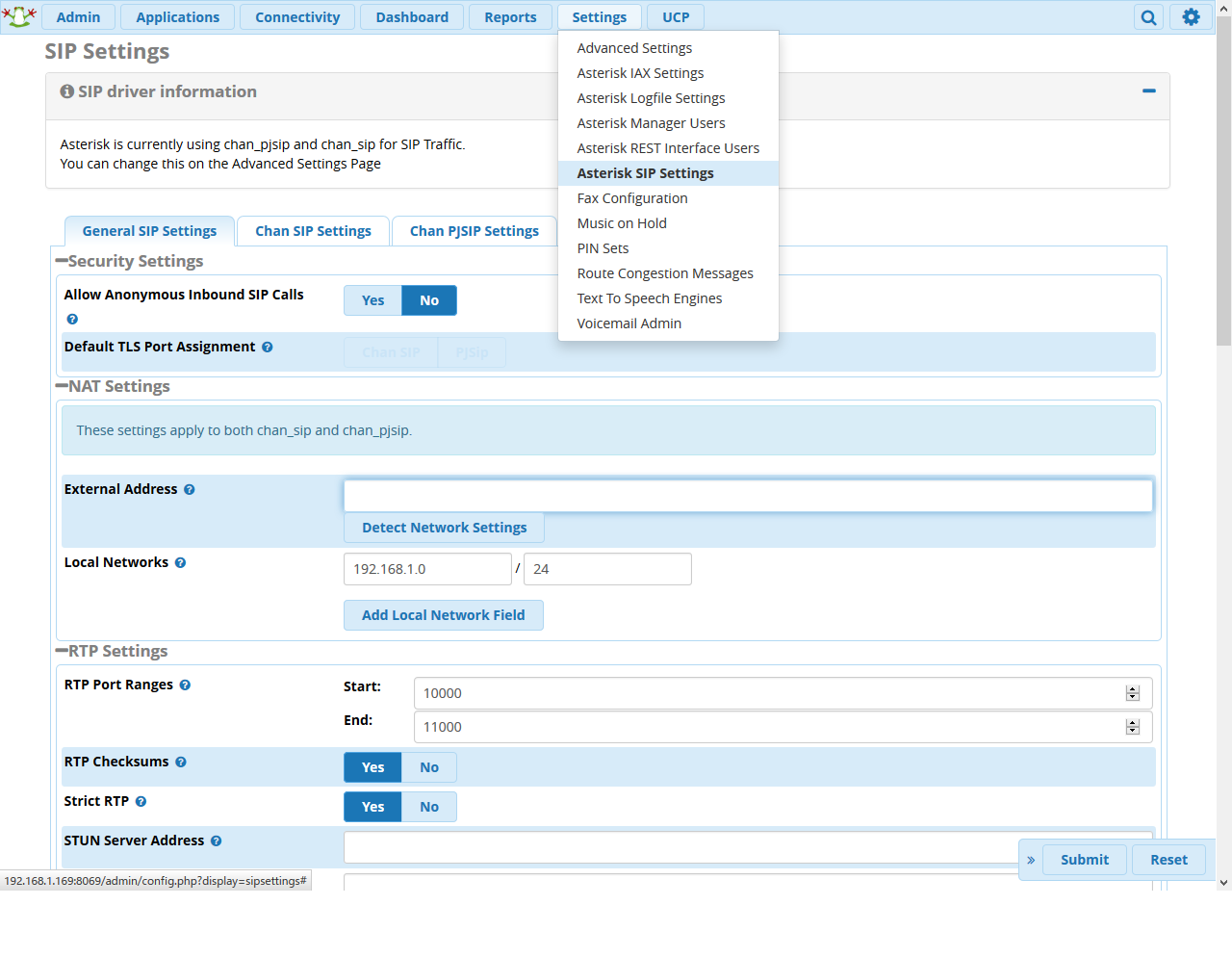Open the UCP menu
This screenshot has height=957, width=1232.
(676, 17)
